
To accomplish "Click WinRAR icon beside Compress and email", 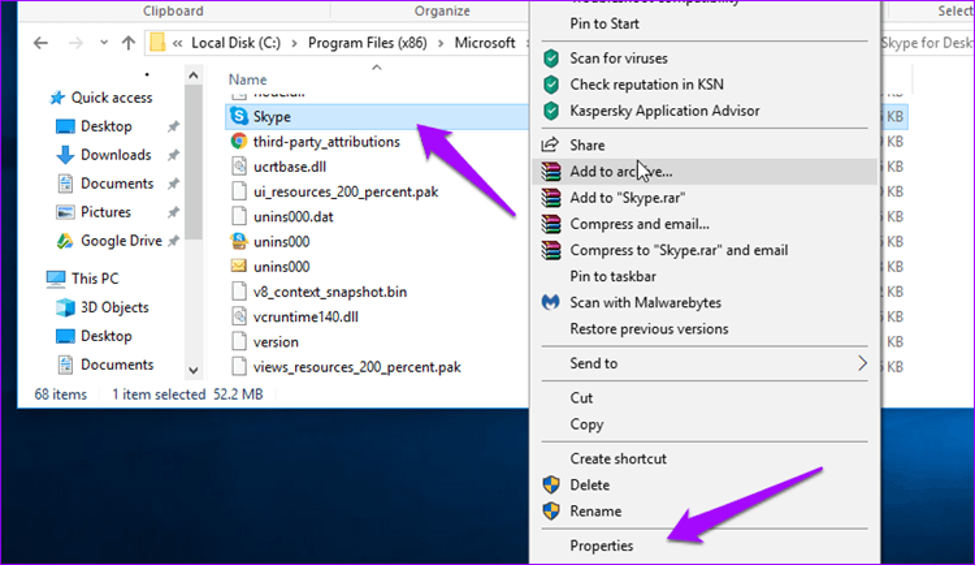I will (551, 224).
